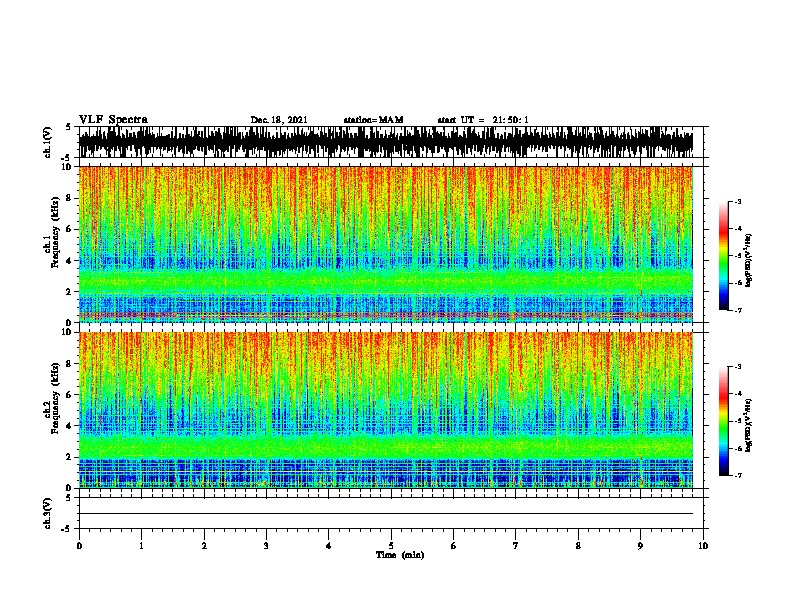Click the "3" tick on the time axis
This screenshot has width=792, height=612.
pos(266,546)
